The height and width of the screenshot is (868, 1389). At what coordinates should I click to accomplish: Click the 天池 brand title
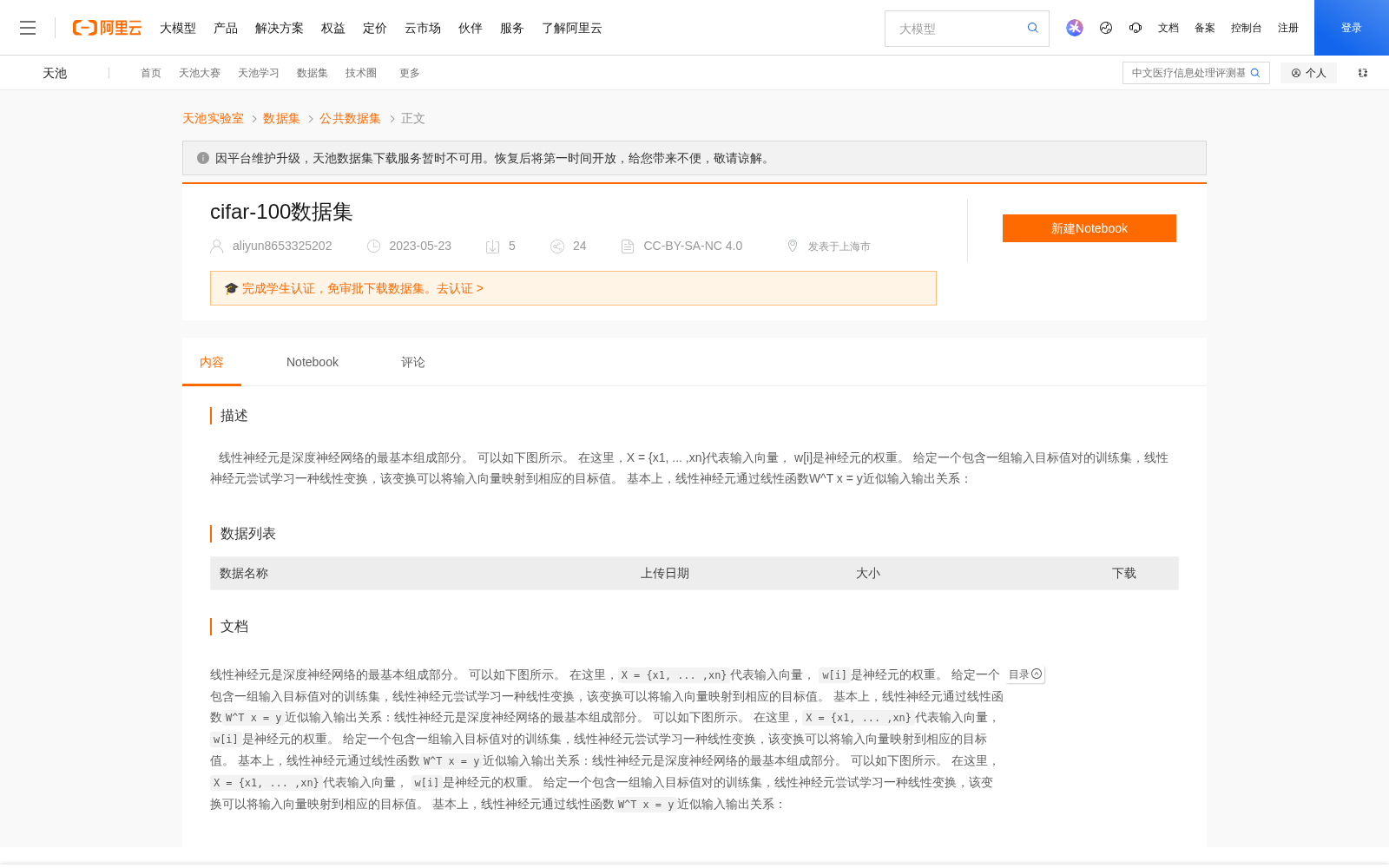click(x=55, y=73)
